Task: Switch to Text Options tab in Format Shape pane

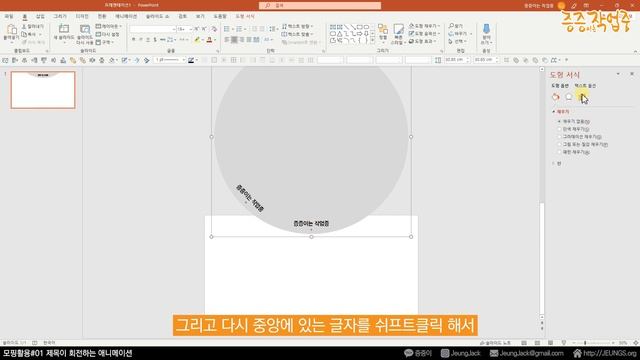Action: click(x=585, y=86)
